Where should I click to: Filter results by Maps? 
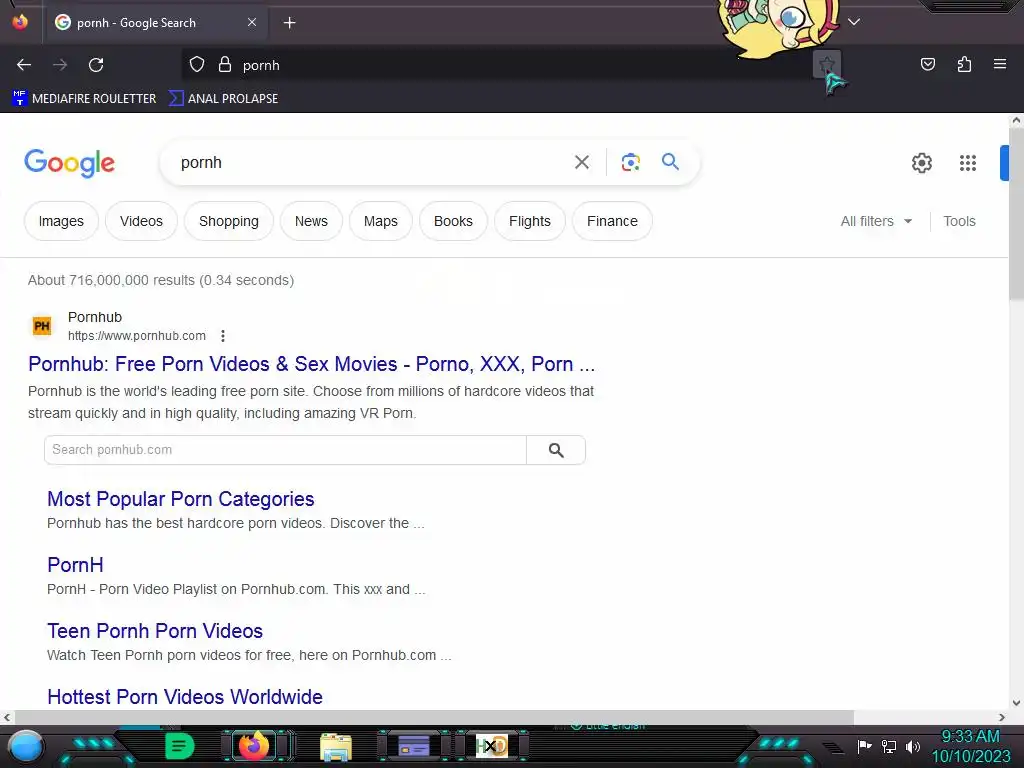tap(381, 221)
